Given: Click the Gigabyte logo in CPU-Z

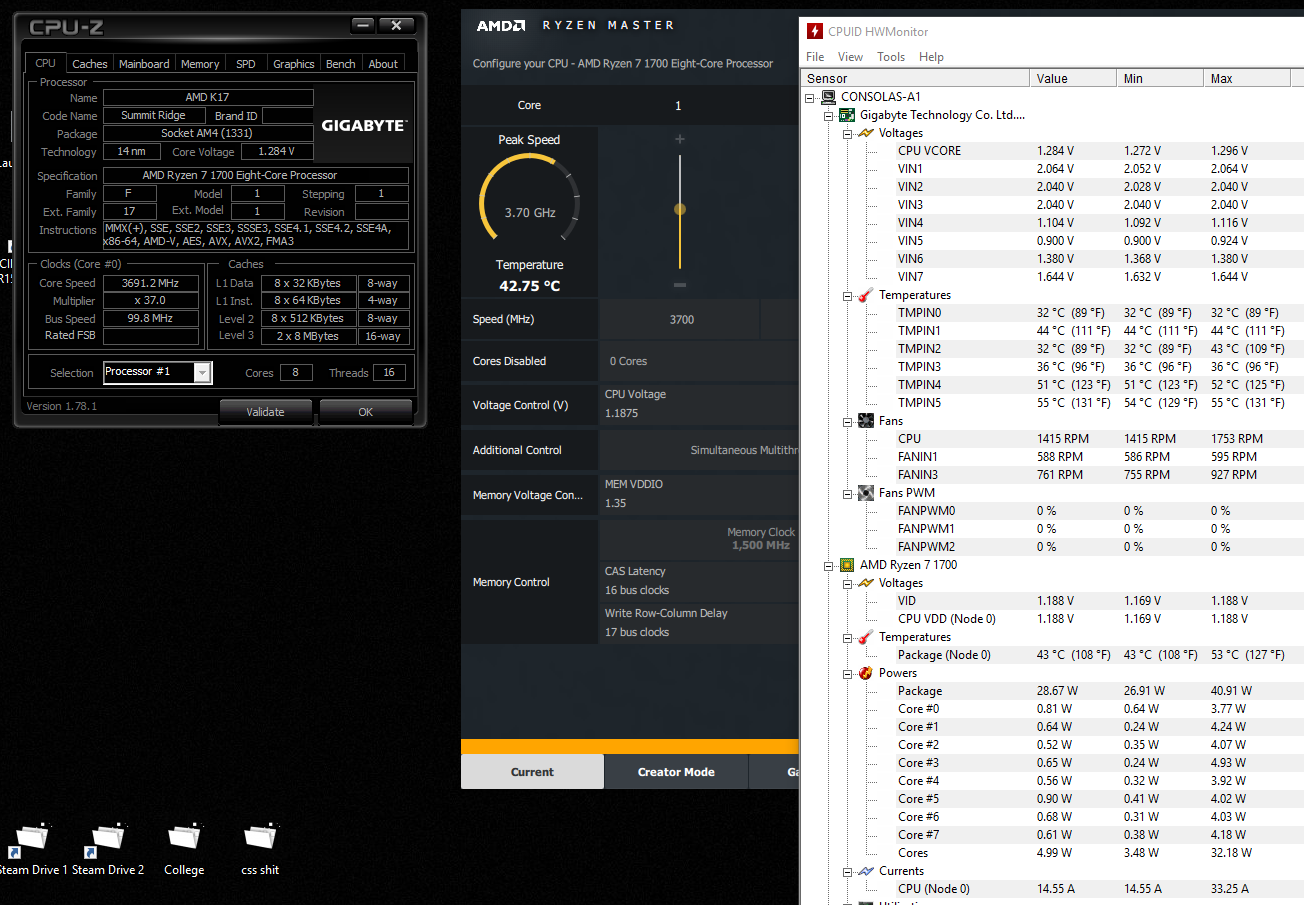Looking at the screenshot, I should pos(364,126).
